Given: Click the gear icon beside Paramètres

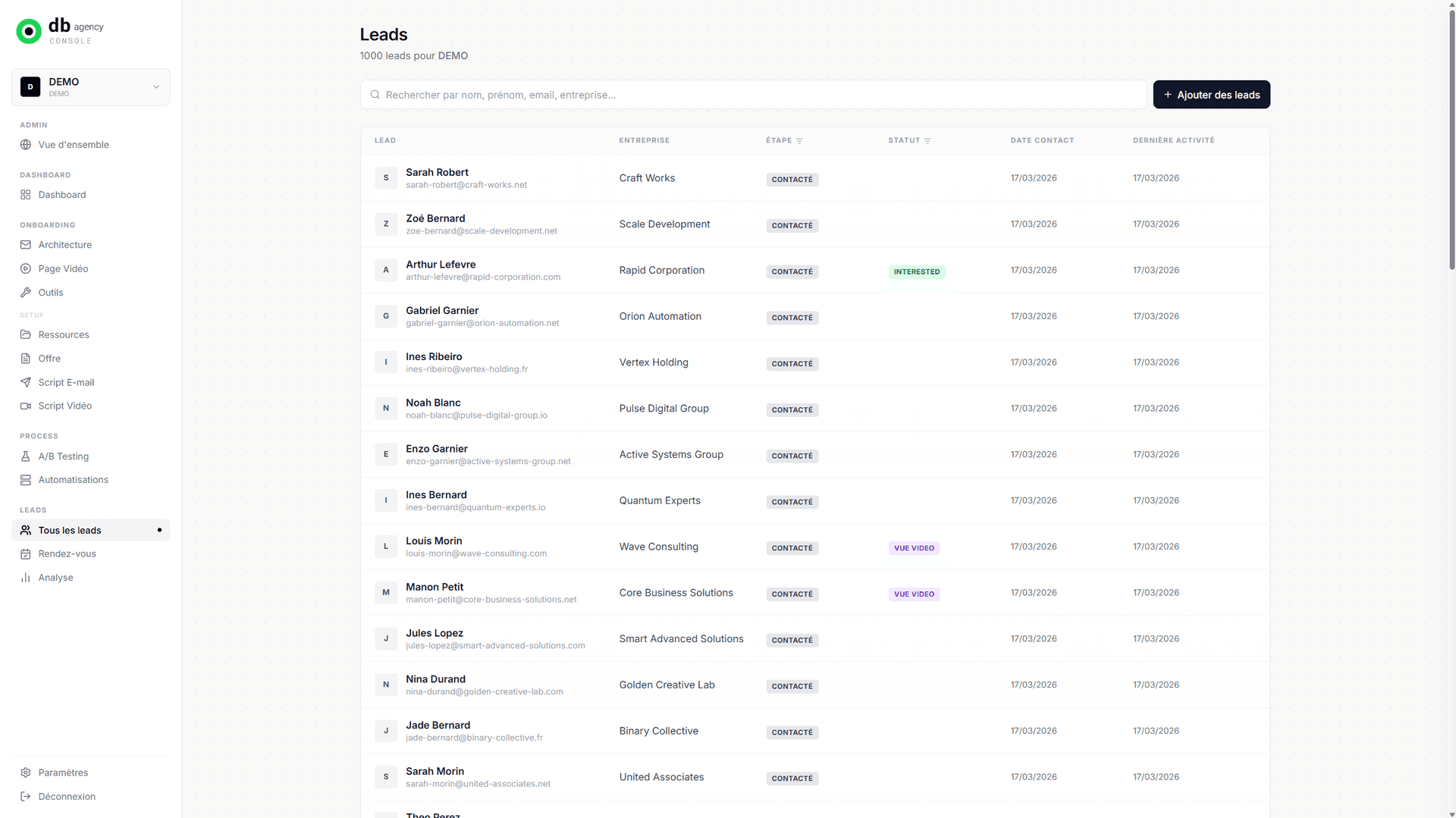Looking at the screenshot, I should click(x=26, y=773).
